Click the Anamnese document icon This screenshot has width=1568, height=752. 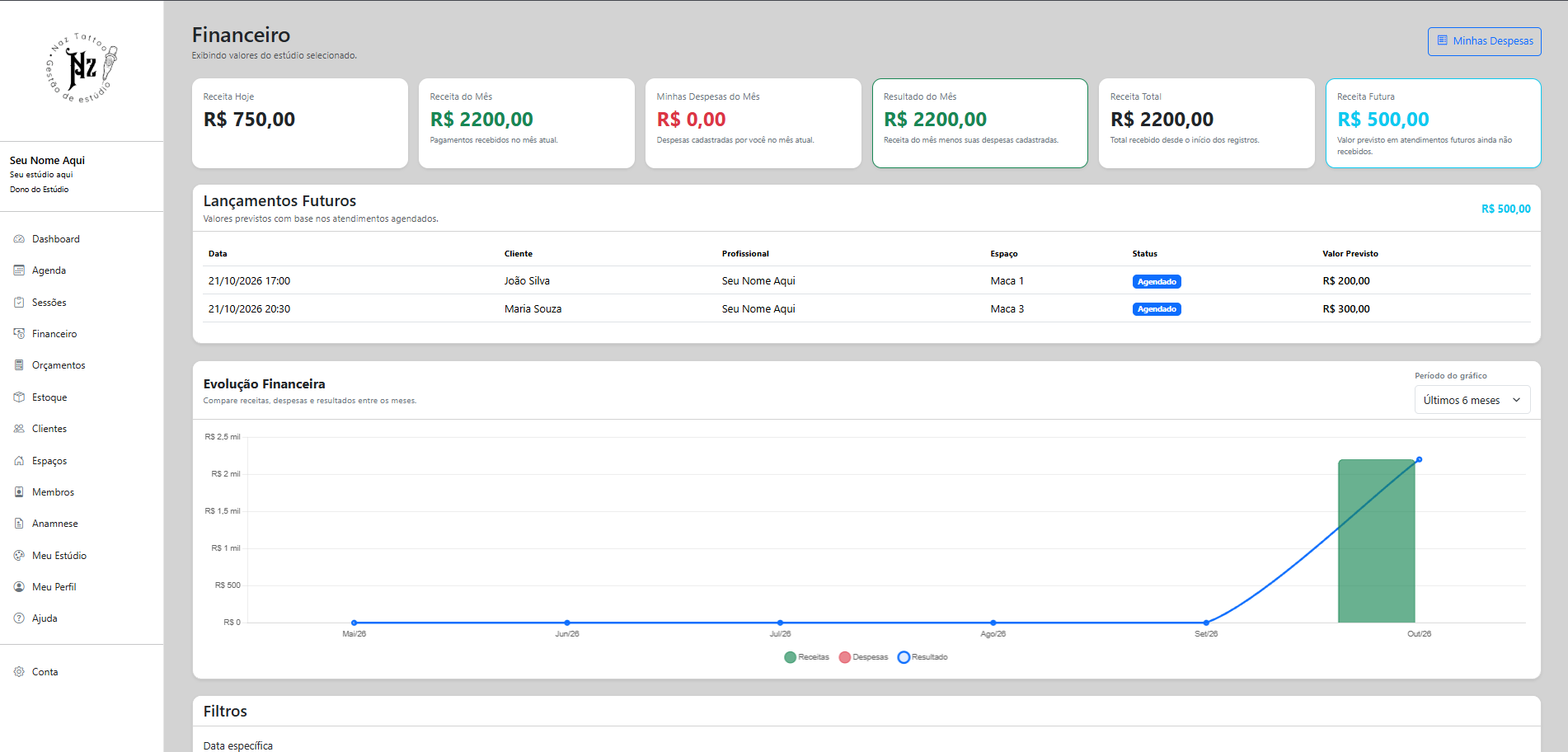tap(19, 524)
